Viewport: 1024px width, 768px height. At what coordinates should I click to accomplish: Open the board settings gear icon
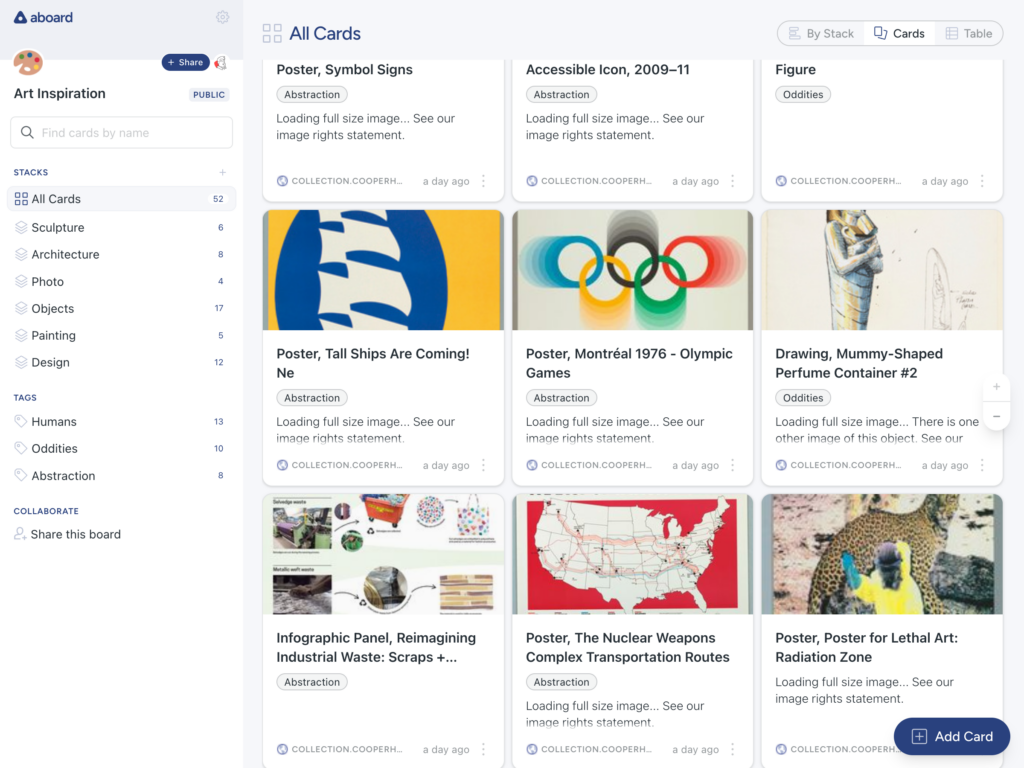point(223,17)
